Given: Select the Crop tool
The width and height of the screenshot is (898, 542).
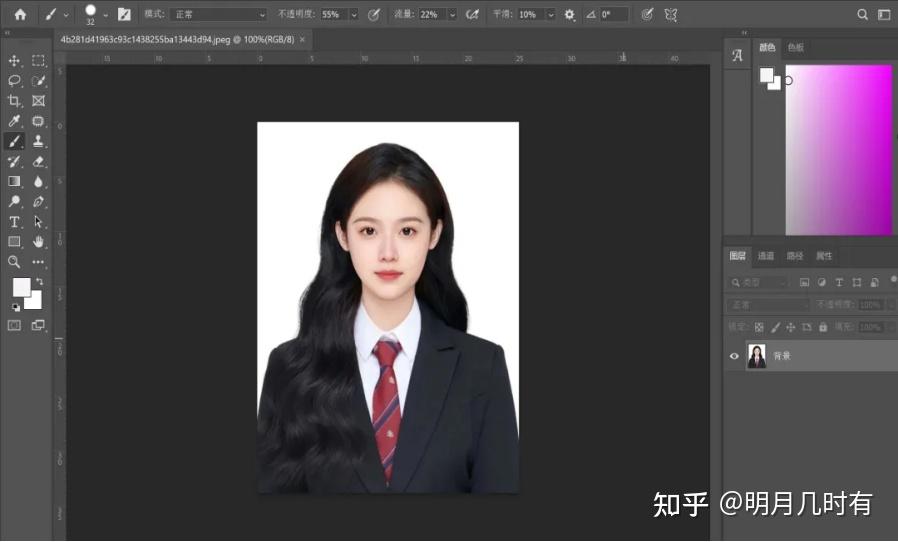Looking at the screenshot, I should [x=14, y=101].
